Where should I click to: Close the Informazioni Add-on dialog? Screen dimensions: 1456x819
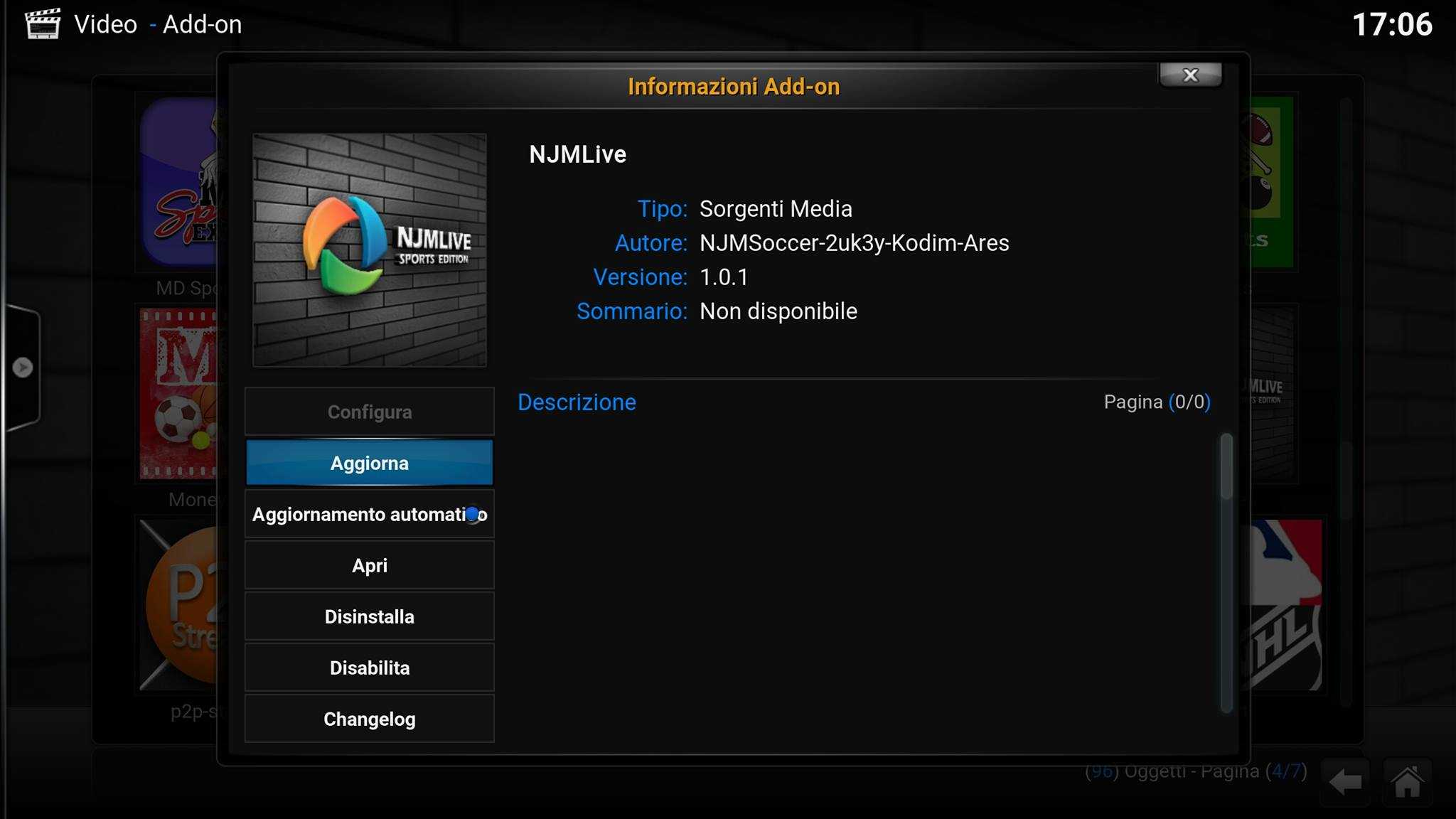click(1190, 75)
